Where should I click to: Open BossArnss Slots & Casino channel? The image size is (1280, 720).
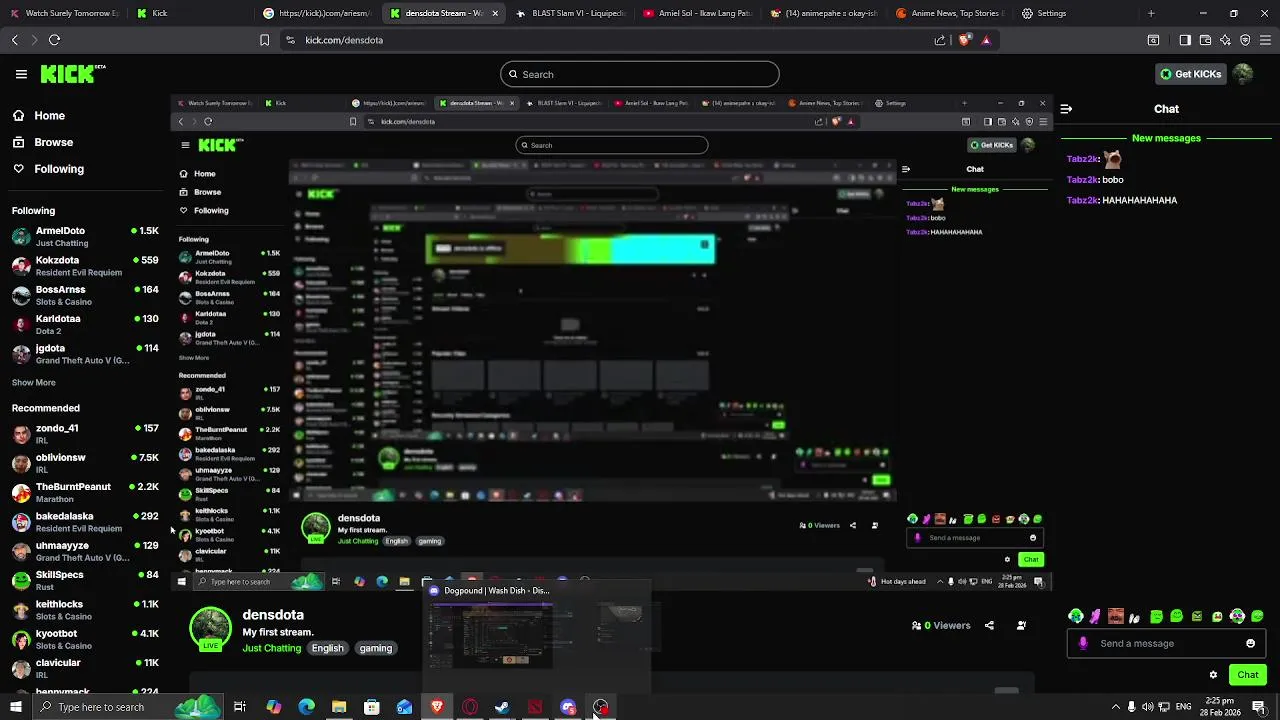pos(85,295)
